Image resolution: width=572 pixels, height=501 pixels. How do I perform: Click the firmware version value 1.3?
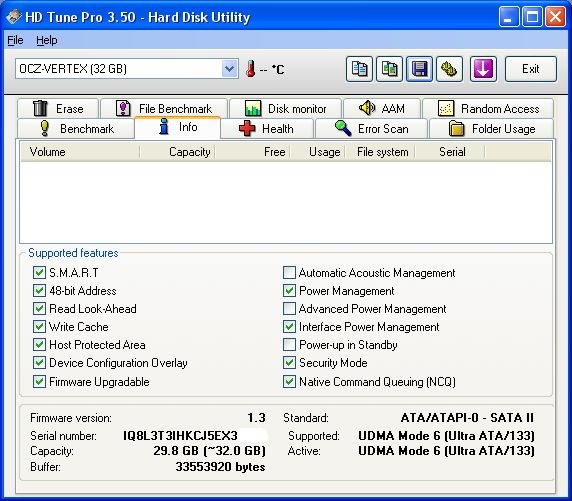tap(256, 417)
